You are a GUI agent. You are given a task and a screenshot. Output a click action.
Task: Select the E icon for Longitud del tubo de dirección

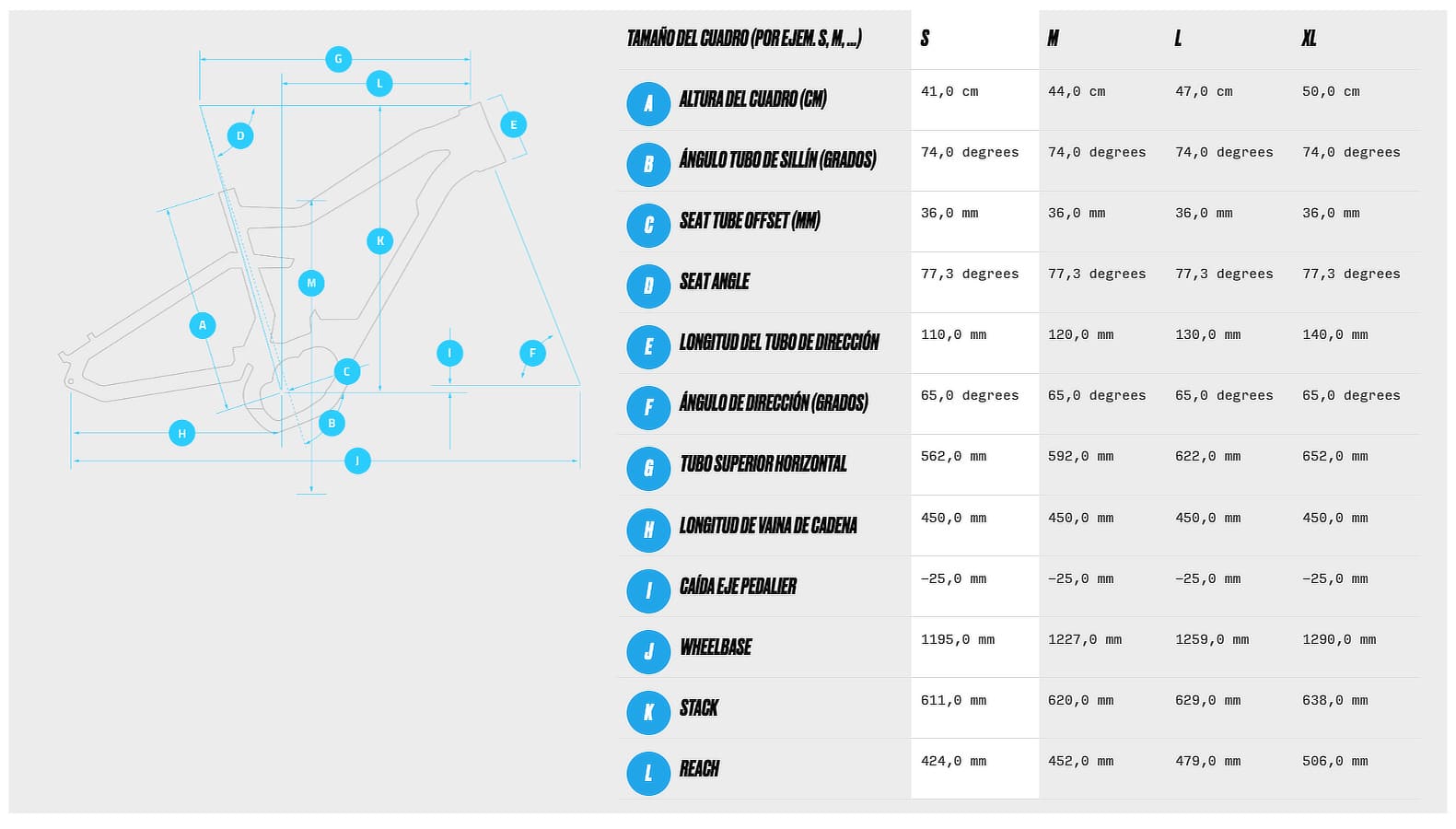pos(648,346)
